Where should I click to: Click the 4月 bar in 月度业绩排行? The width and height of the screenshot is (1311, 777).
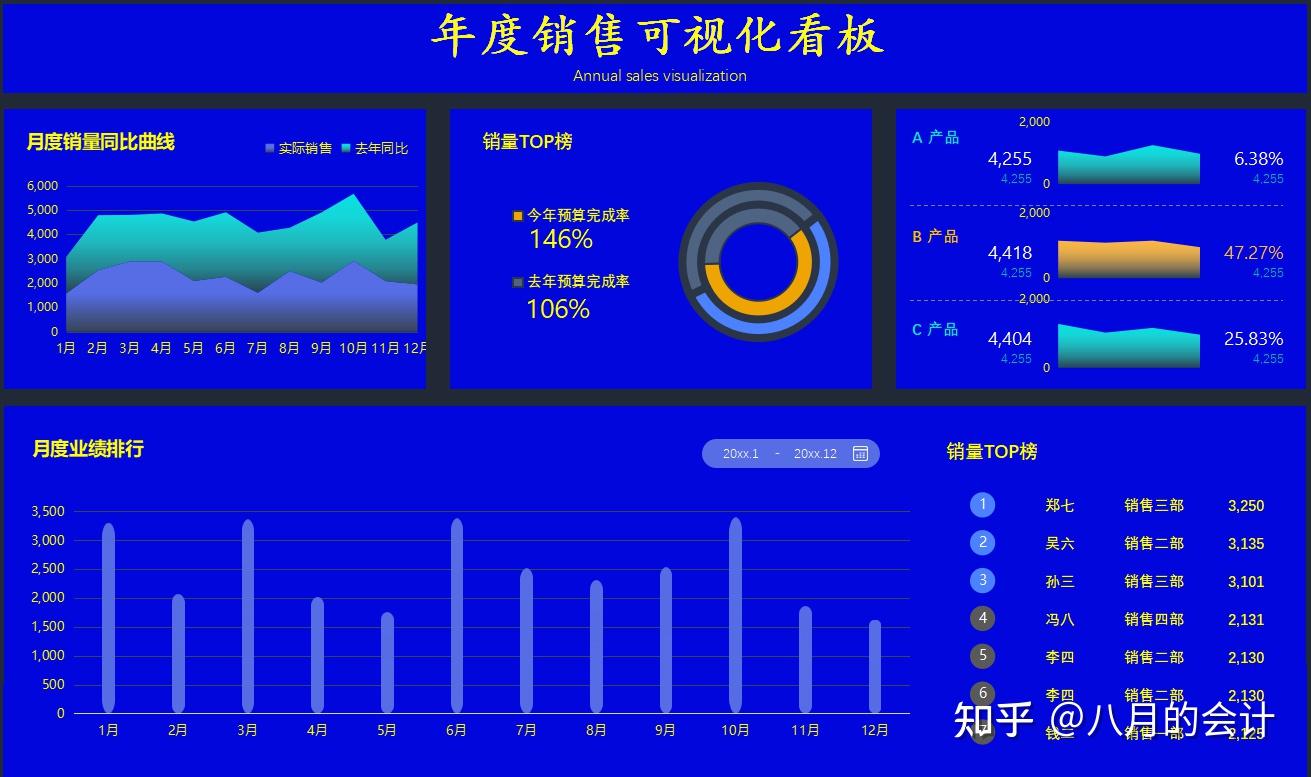318,655
